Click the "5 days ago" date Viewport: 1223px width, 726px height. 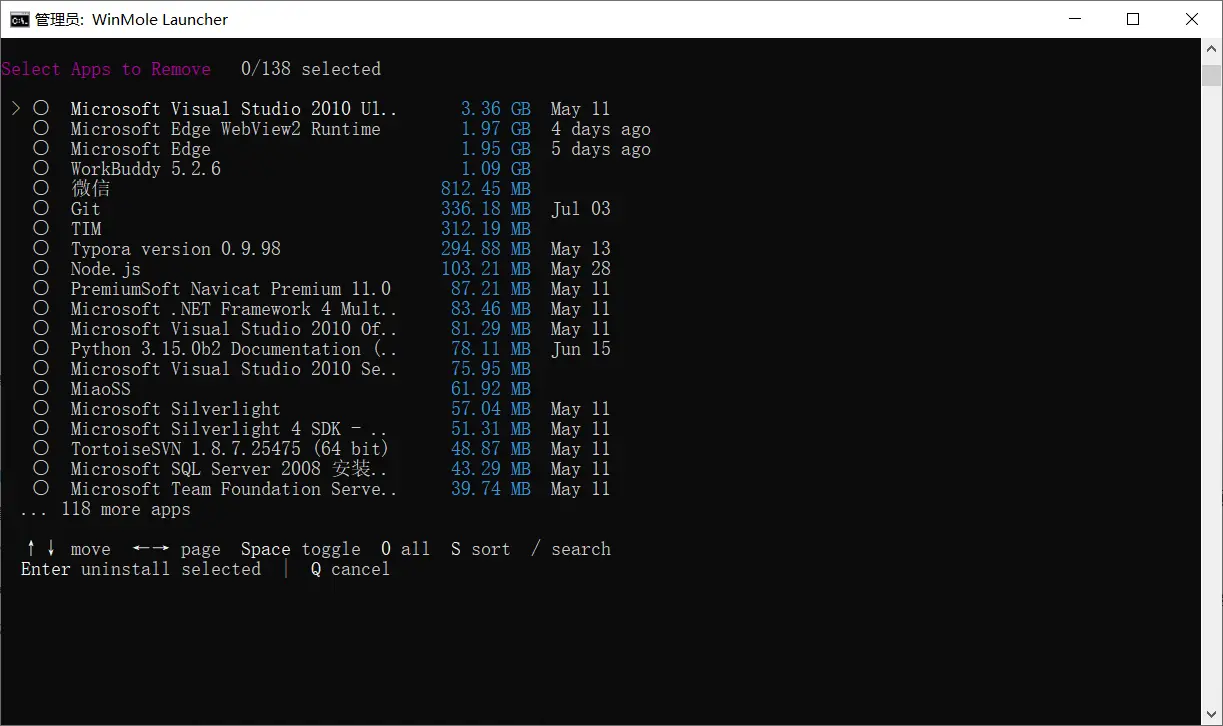[x=601, y=149]
